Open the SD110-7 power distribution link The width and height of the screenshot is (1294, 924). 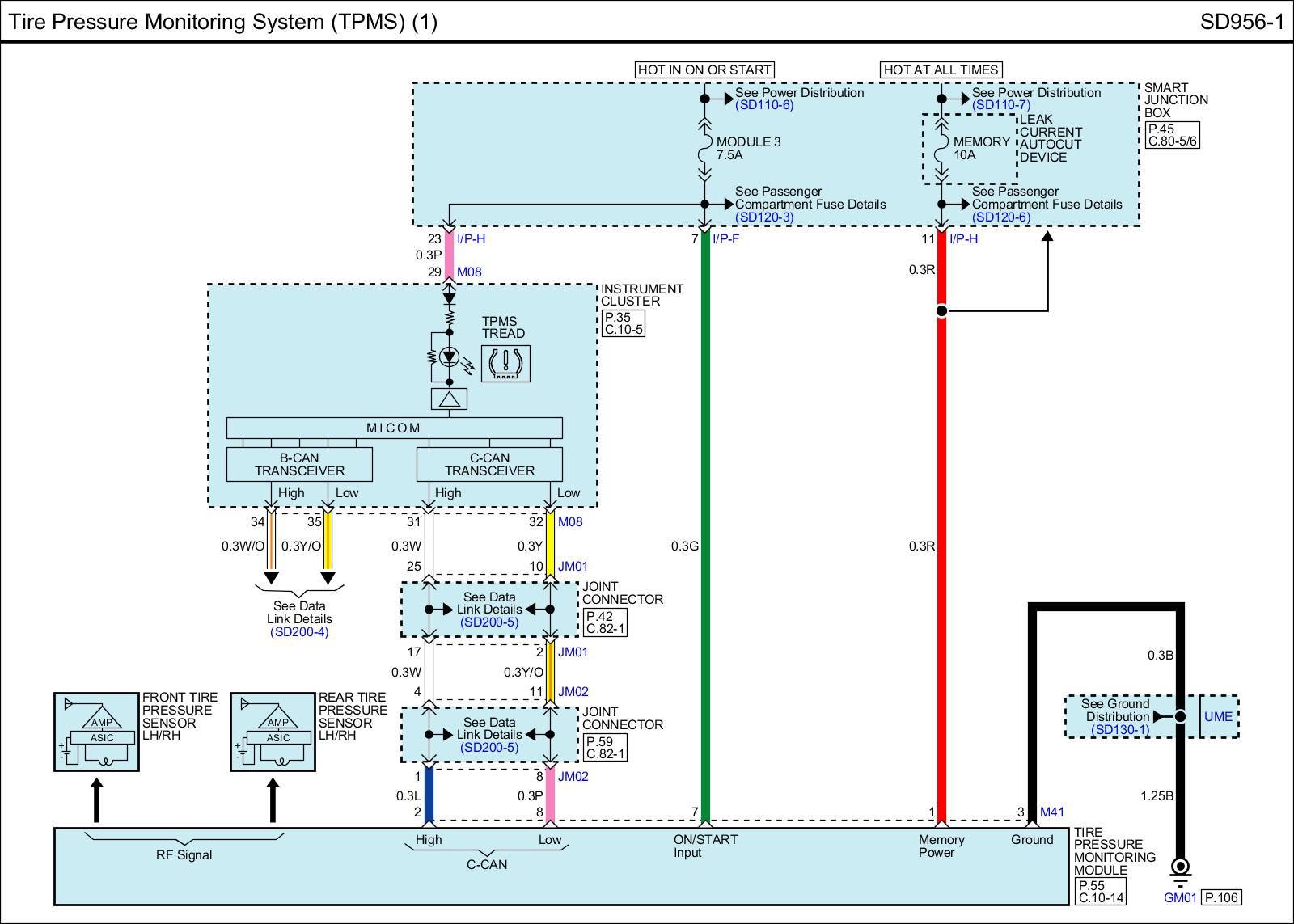coord(1001,106)
